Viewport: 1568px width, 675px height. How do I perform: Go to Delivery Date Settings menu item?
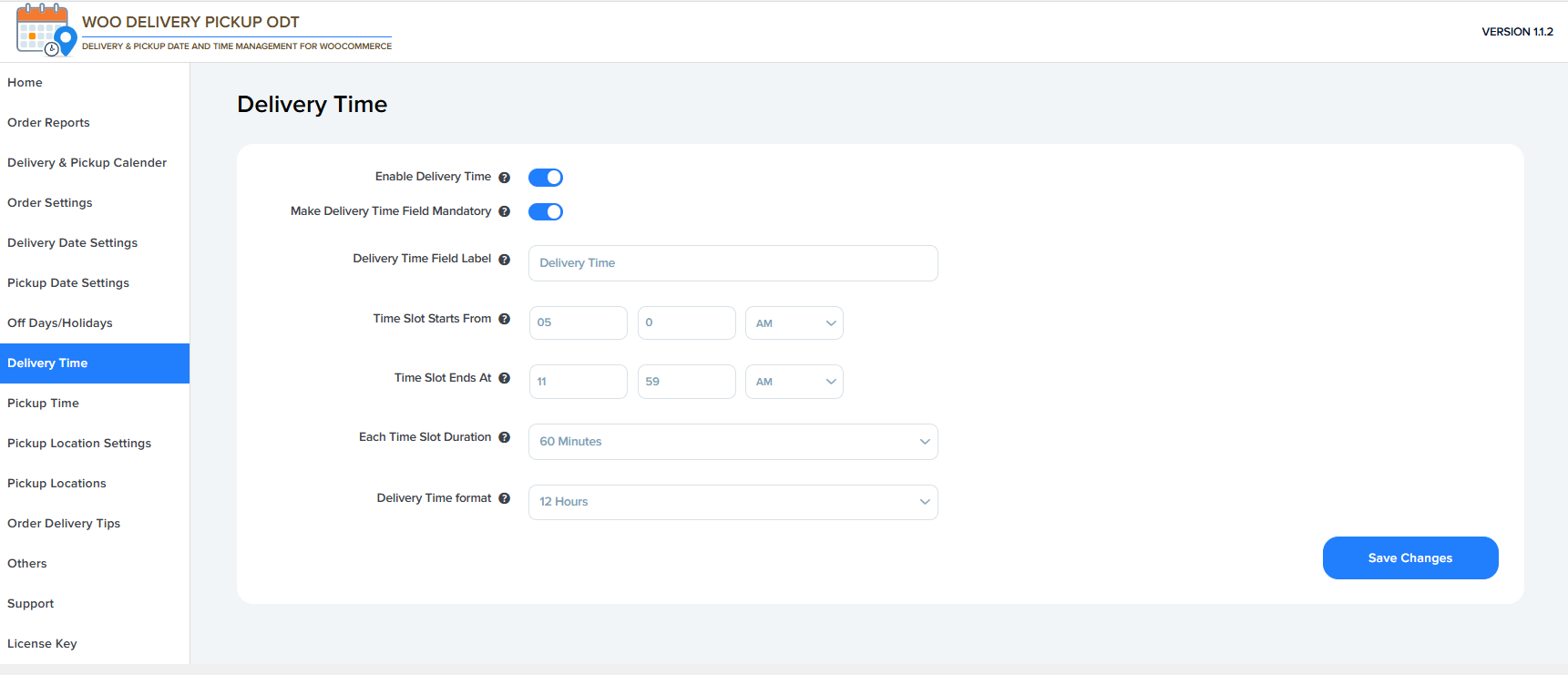72,243
